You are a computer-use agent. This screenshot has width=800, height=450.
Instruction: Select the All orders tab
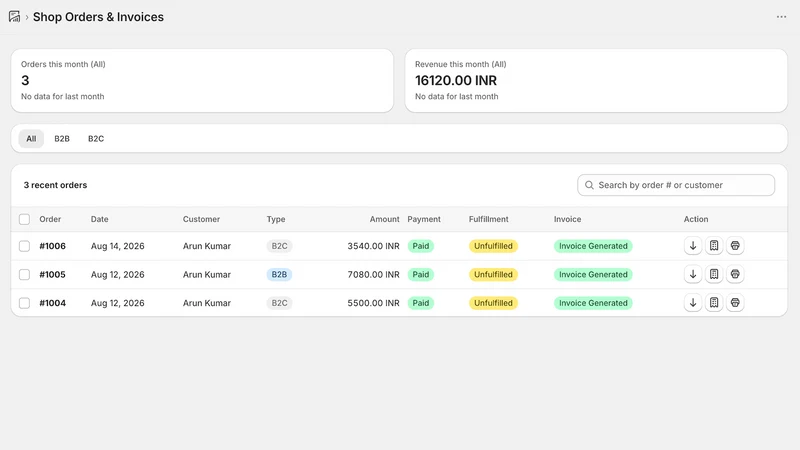click(x=31, y=139)
